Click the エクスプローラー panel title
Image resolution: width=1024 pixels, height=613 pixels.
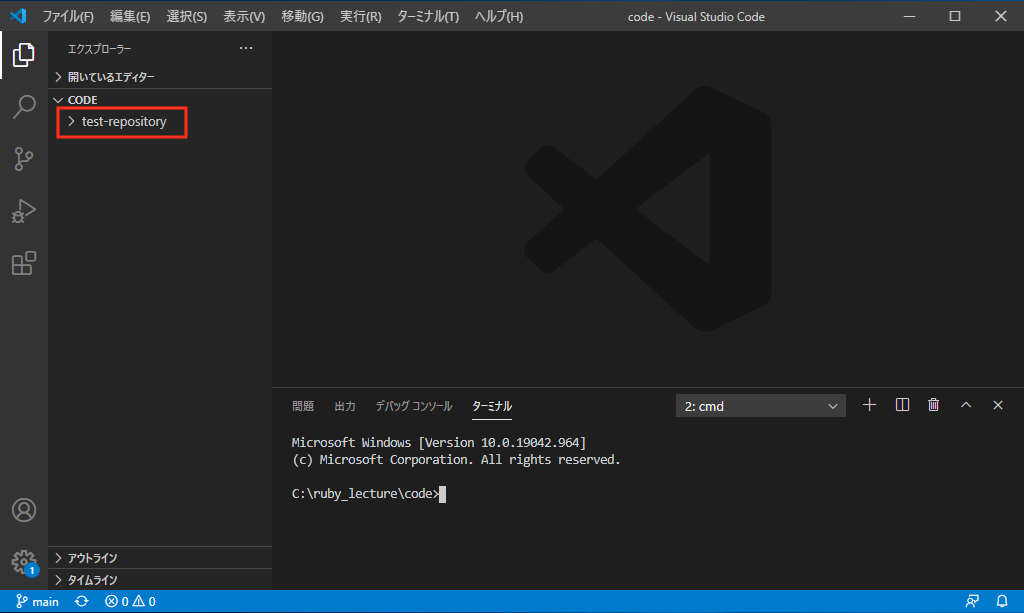coord(99,49)
